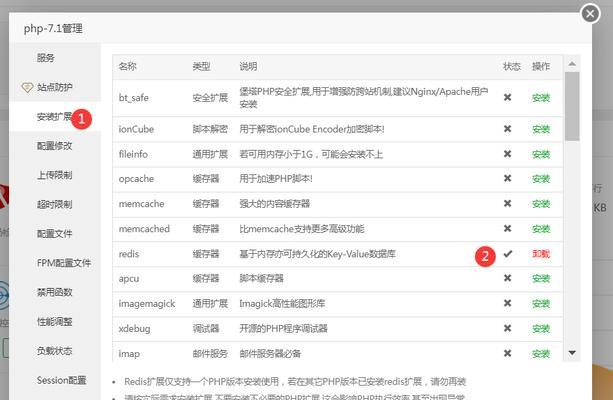The image size is (613, 400).
Task: Open the 配置修改 section
Action: tap(55, 146)
